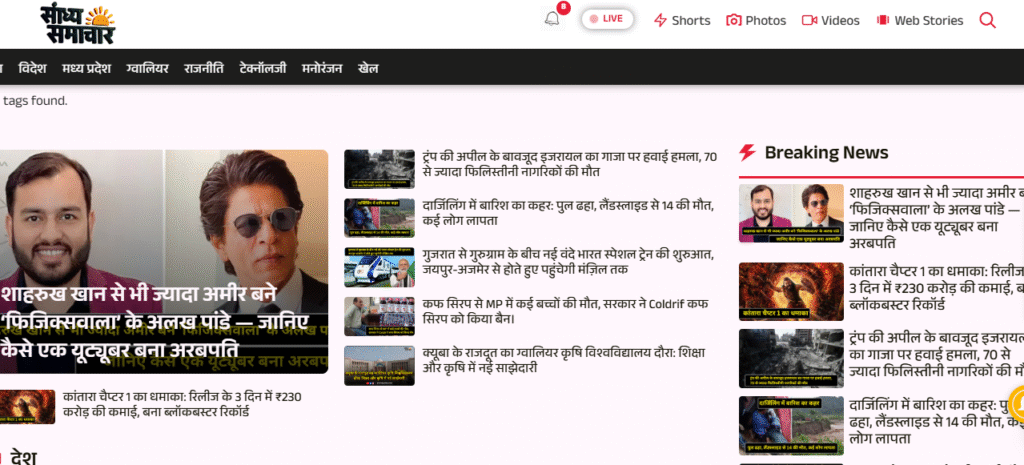Click the Photos camera icon
The width and height of the screenshot is (1024, 465).
(x=734, y=20)
